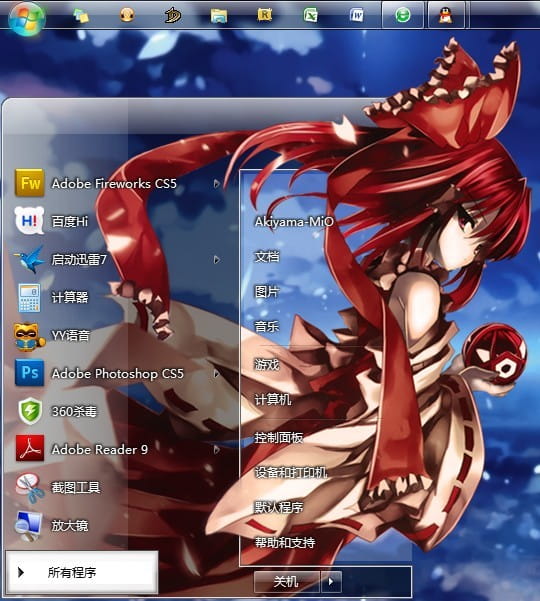Click the Windows Start orb

tap(27, 18)
